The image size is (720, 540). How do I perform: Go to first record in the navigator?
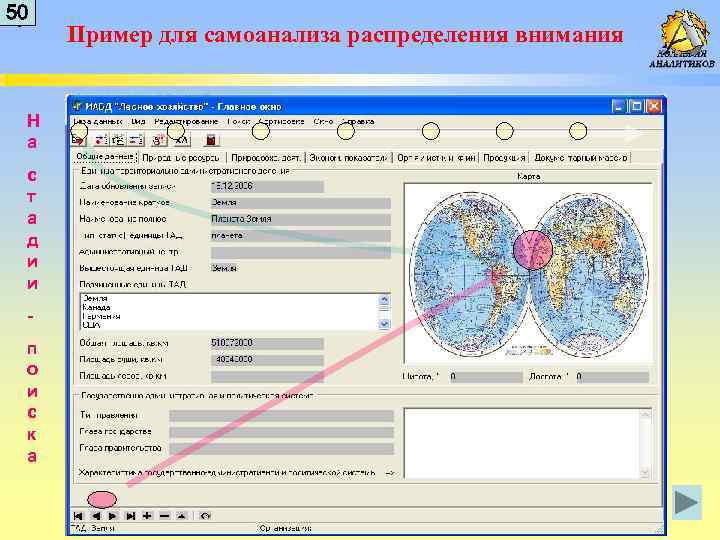pos(78,516)
